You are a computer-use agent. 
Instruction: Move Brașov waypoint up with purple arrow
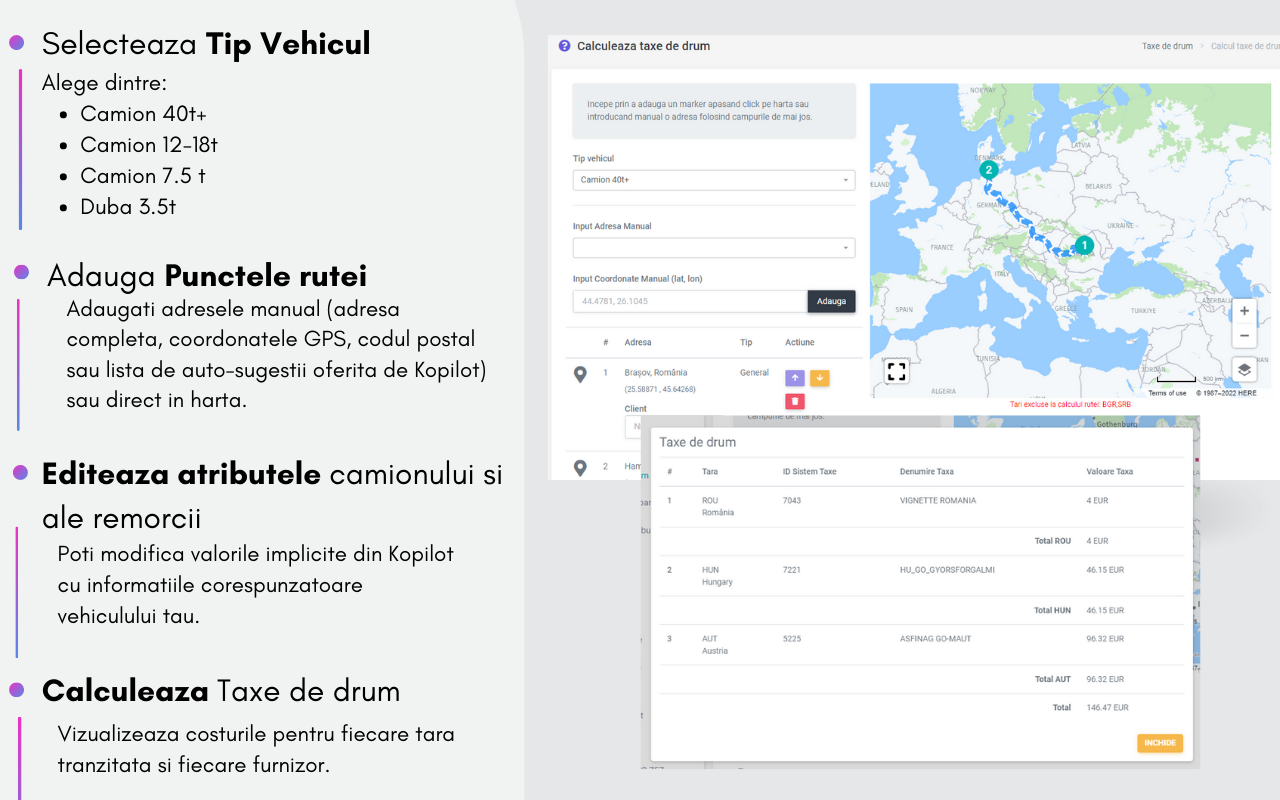[x=794, y=377]
